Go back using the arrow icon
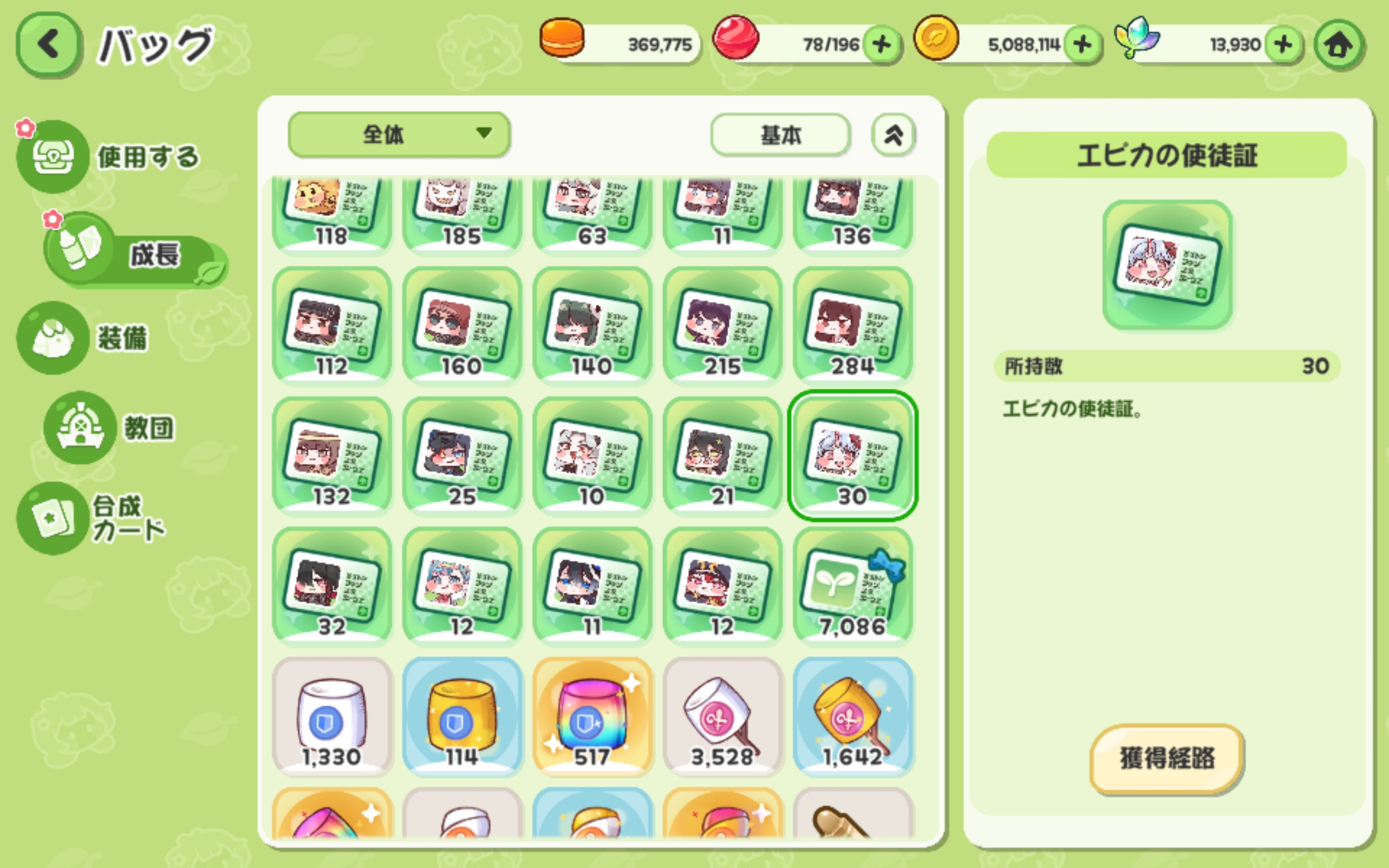 [x=49, y=45]
